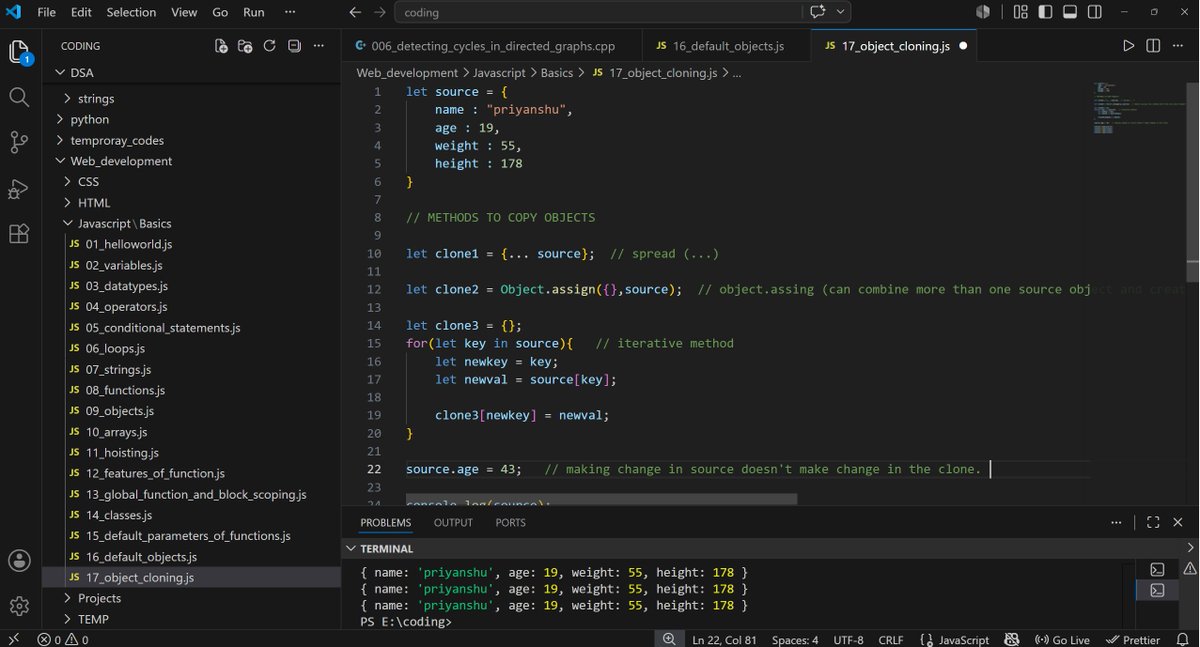Maximize the panel size
The width and height of the screenshot is (1200, 647).
point(1153,522)
